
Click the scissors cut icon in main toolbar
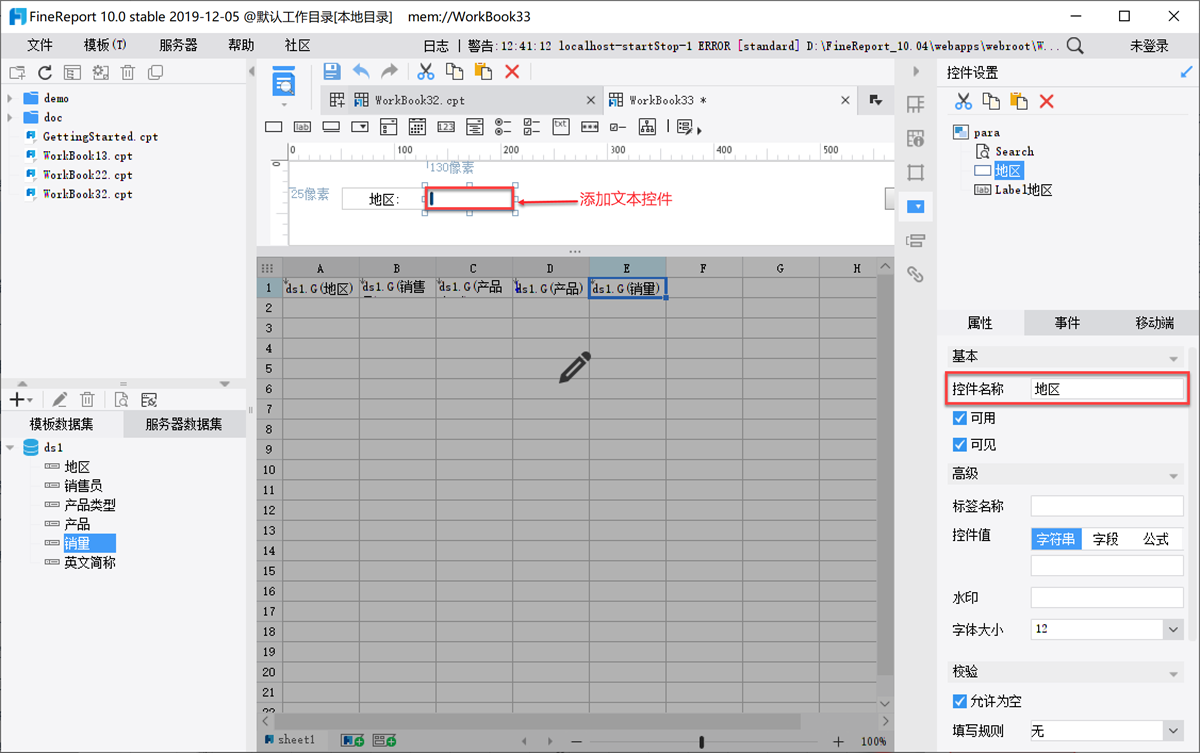click(x=426, y=72)
